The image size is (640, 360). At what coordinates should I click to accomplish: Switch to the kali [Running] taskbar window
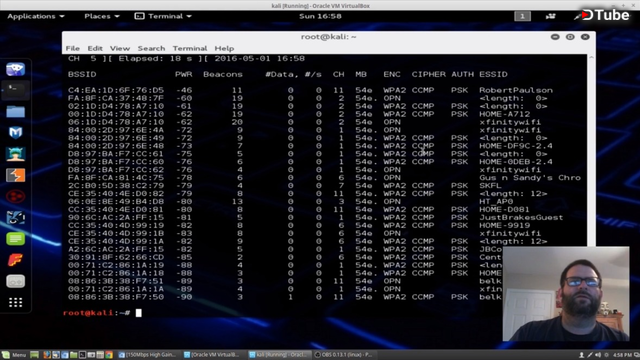(x=279, y=355)
